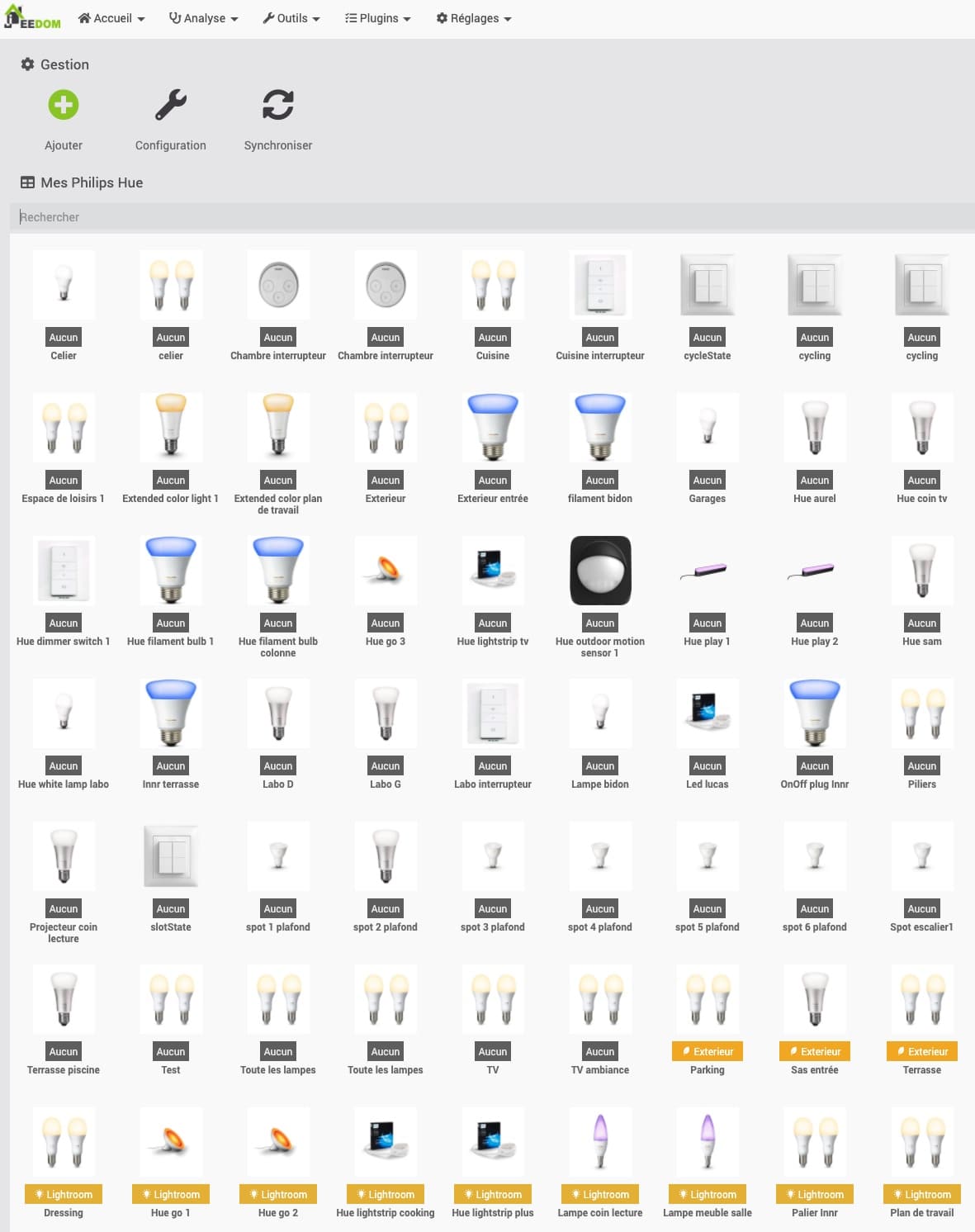Open the Hue dimmer switch 1 device
Screen dimensions: 975x1232
click(x=64, y=571)
